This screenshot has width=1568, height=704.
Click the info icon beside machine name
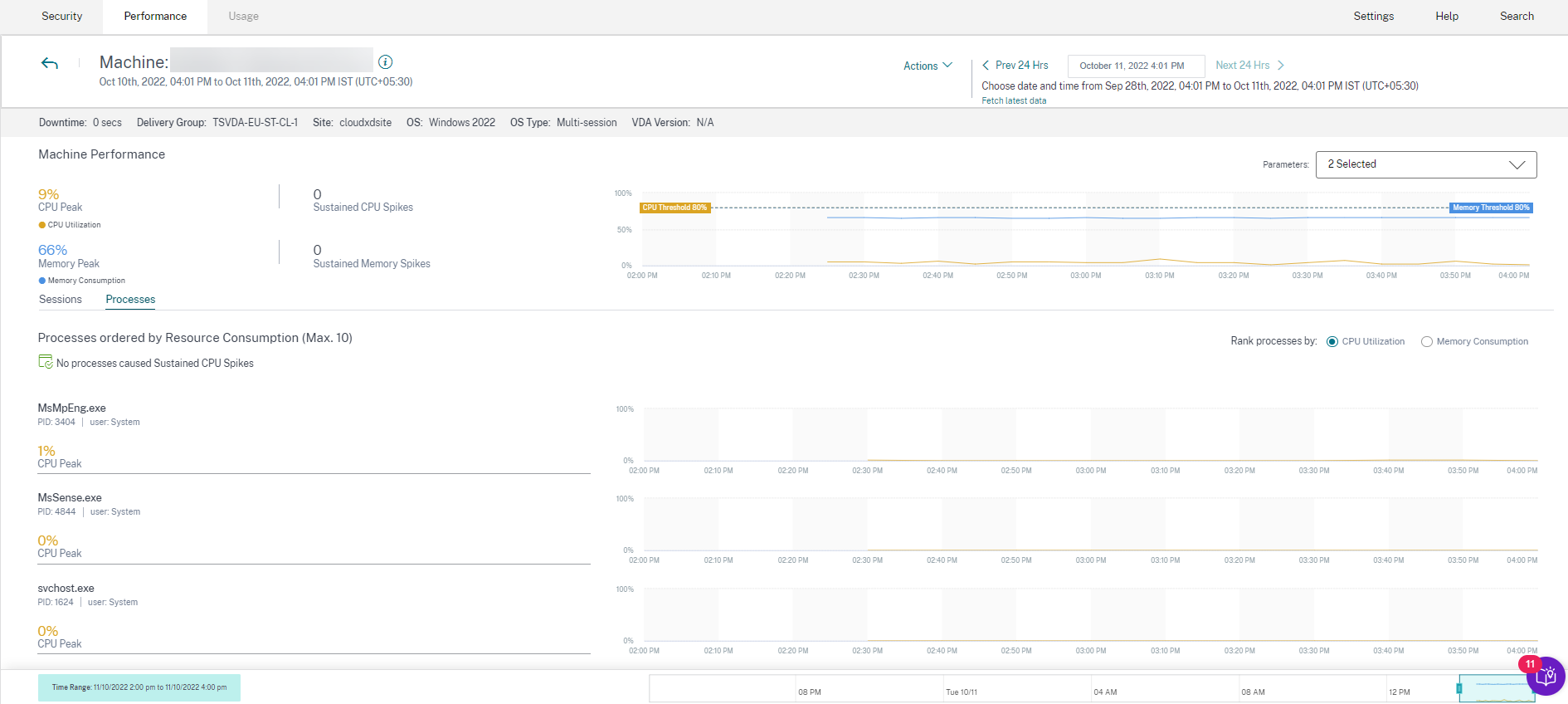click(385, 62)
